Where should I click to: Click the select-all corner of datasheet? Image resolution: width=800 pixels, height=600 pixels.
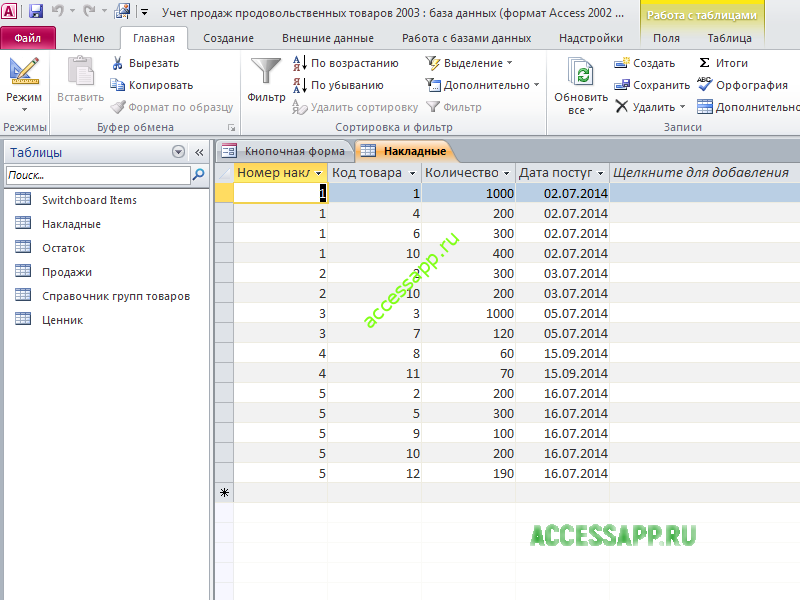224,173
